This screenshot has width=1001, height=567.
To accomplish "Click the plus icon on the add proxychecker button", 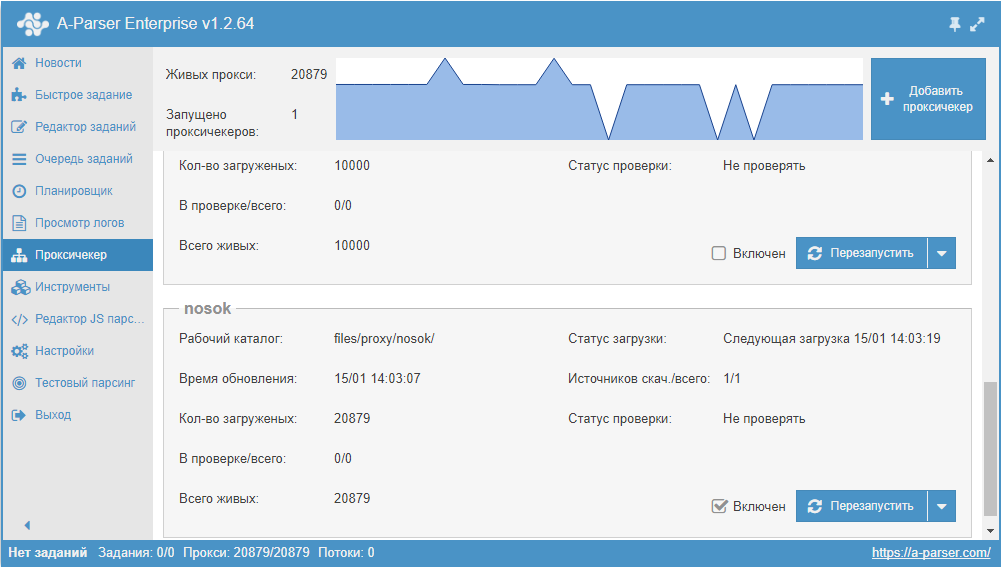I will coord(887,99).
